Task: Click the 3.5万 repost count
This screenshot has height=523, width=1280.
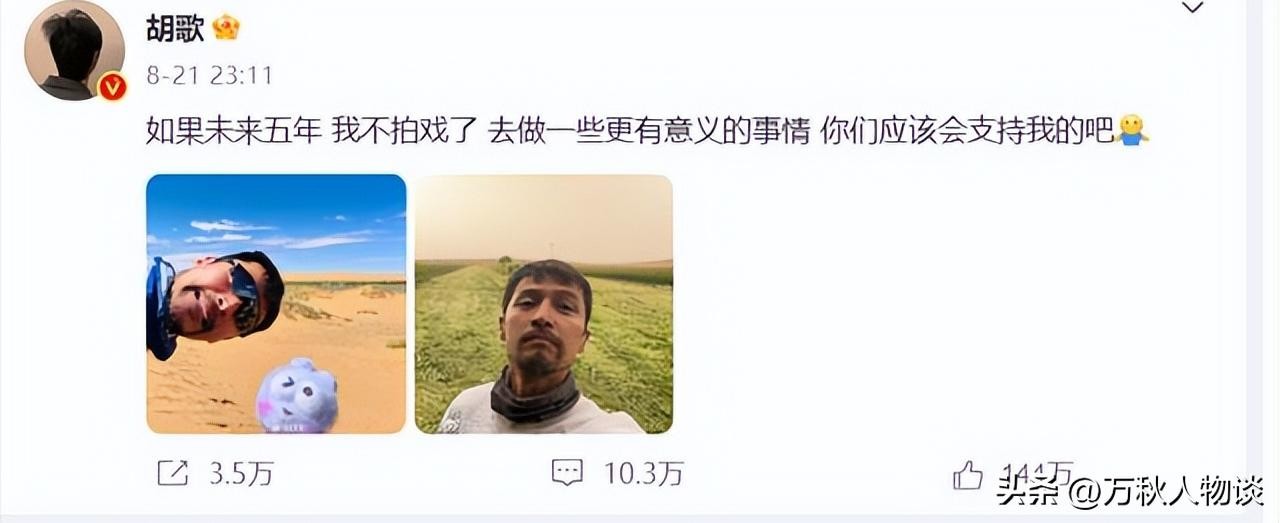Action: click(241, 474)
